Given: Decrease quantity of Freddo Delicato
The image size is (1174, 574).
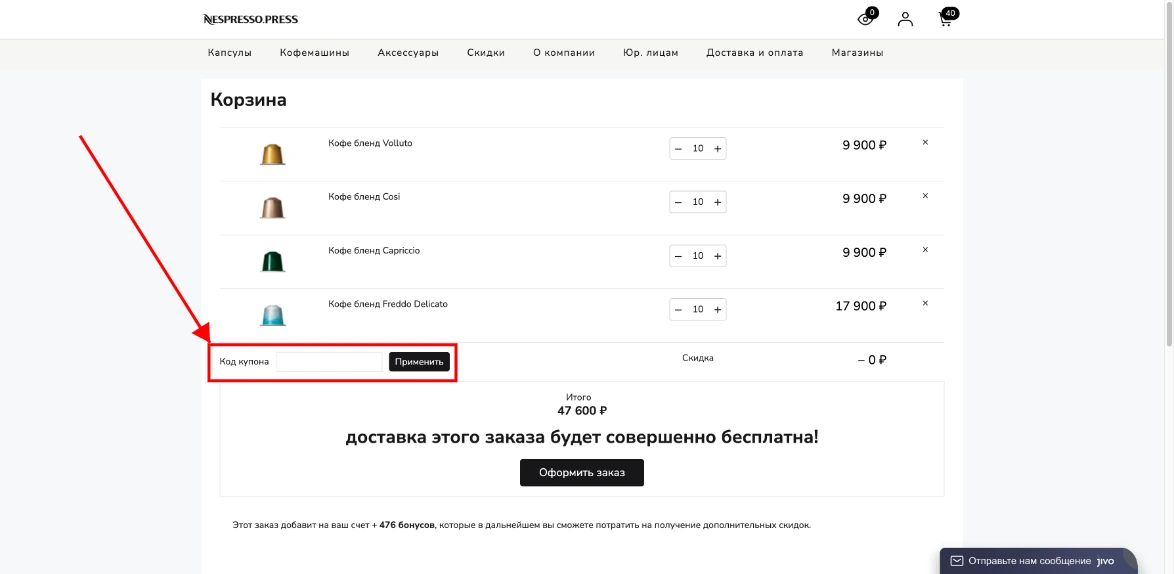Looking at the screenshot, I should [x=678, y=310].
